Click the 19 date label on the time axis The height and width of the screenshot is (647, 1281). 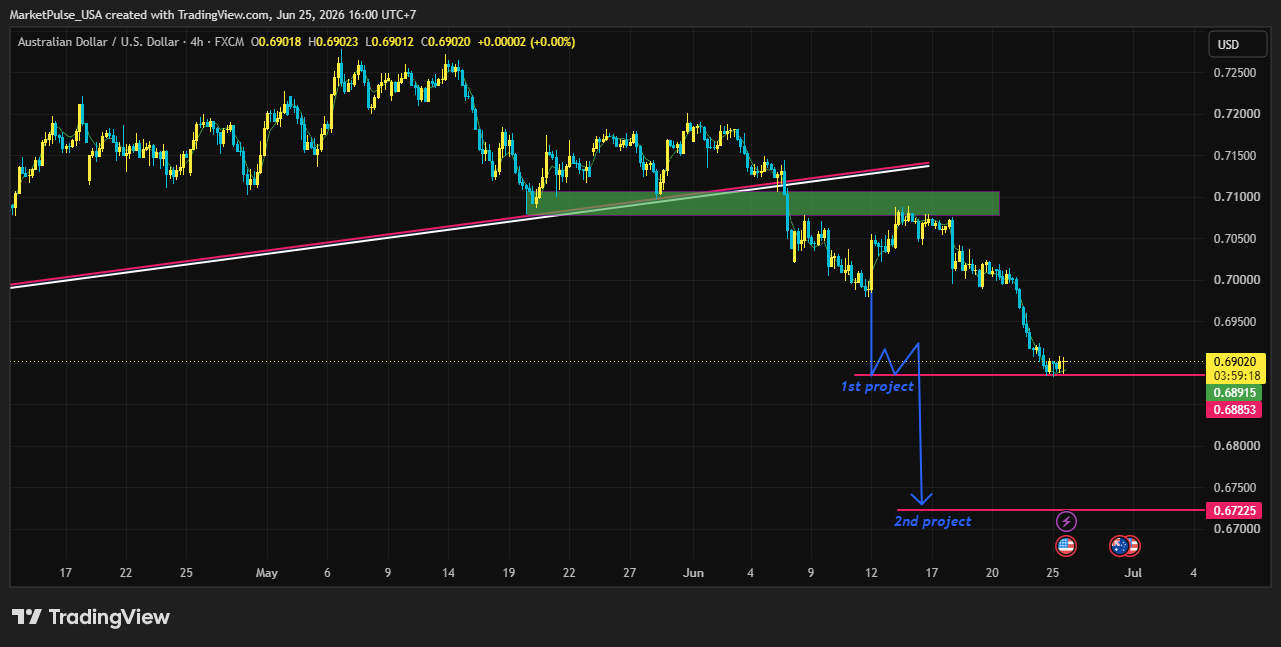(509, 573)
